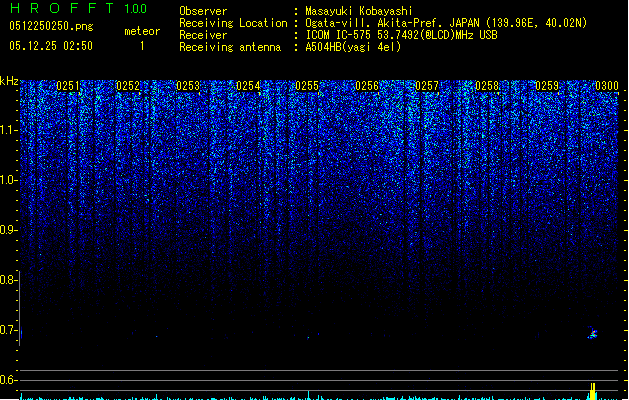Click the small echo dot below 0255
Image resolution: width=629 pixels, height=400 pixels.
[308, 338]
